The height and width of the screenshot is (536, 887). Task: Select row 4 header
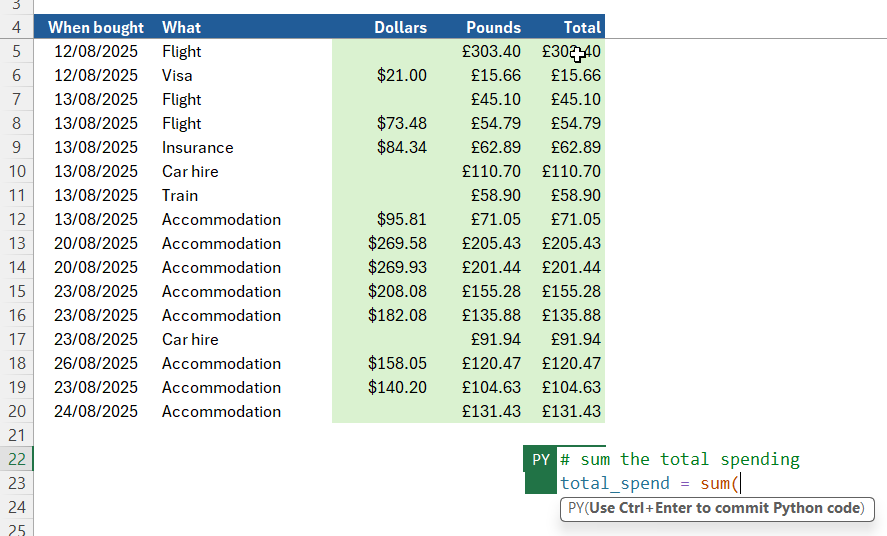[16, 28]
